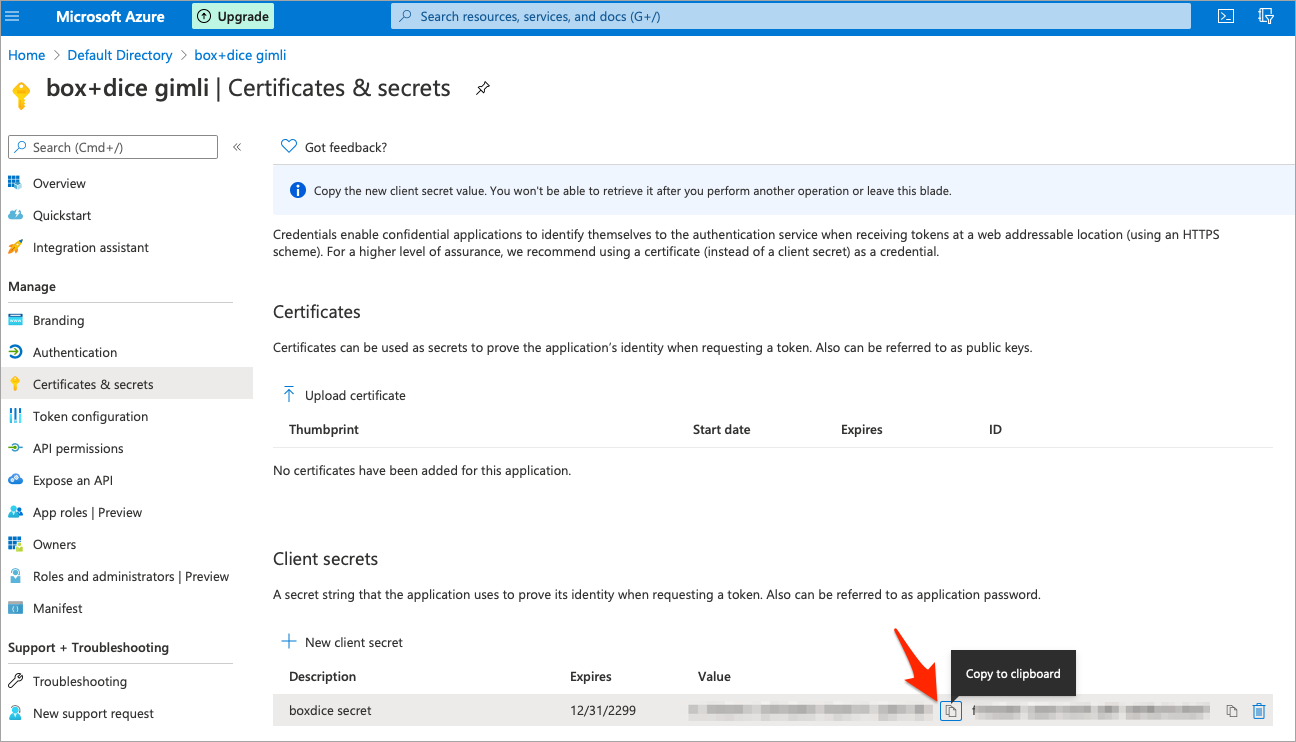1296x742 pixels.
Task: Copy the client secret value to clipboard
Action: point(951,711)
